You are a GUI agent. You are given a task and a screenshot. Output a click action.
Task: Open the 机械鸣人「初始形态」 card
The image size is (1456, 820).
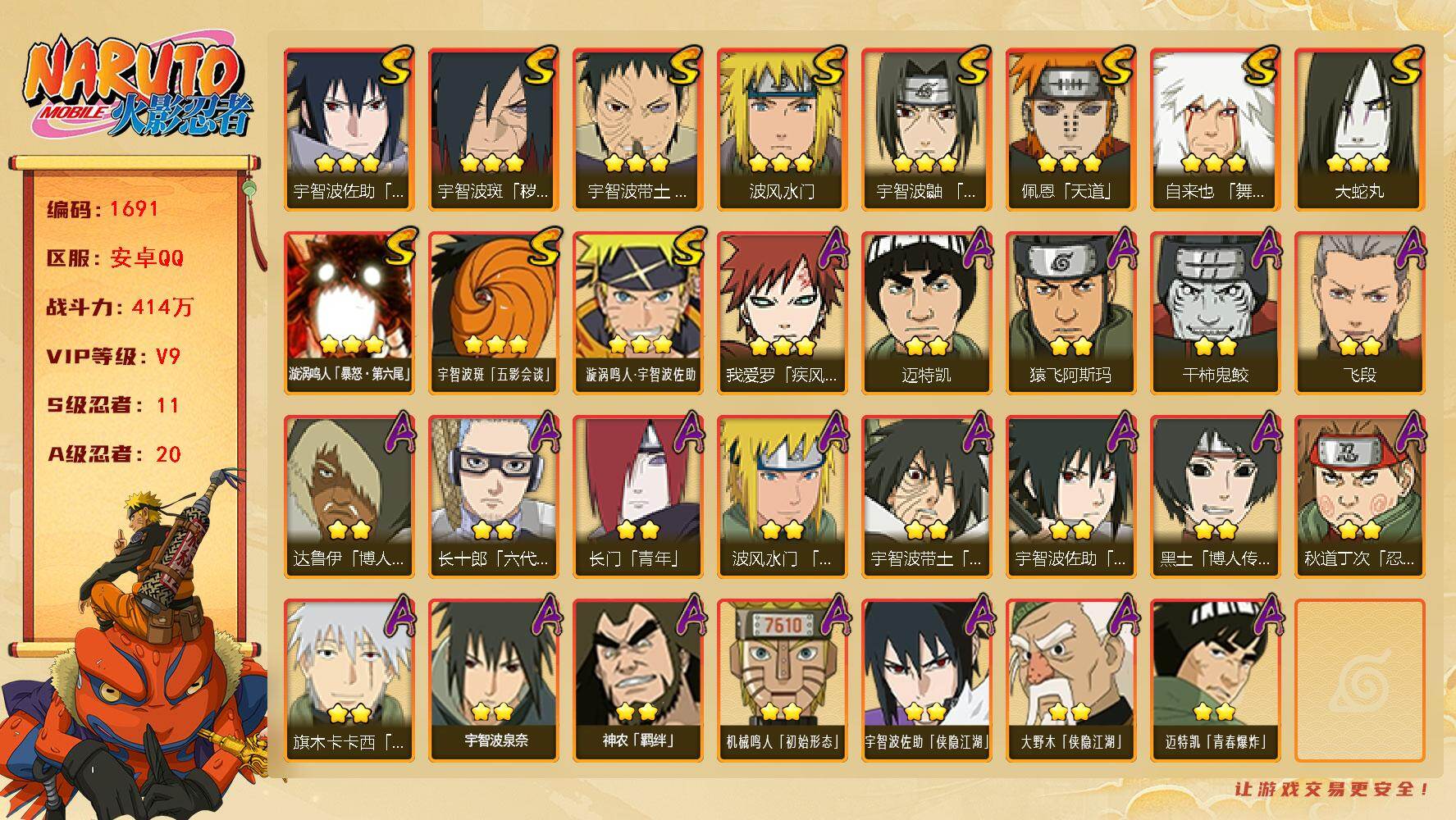pyautogui.click(x=782, y=680)
